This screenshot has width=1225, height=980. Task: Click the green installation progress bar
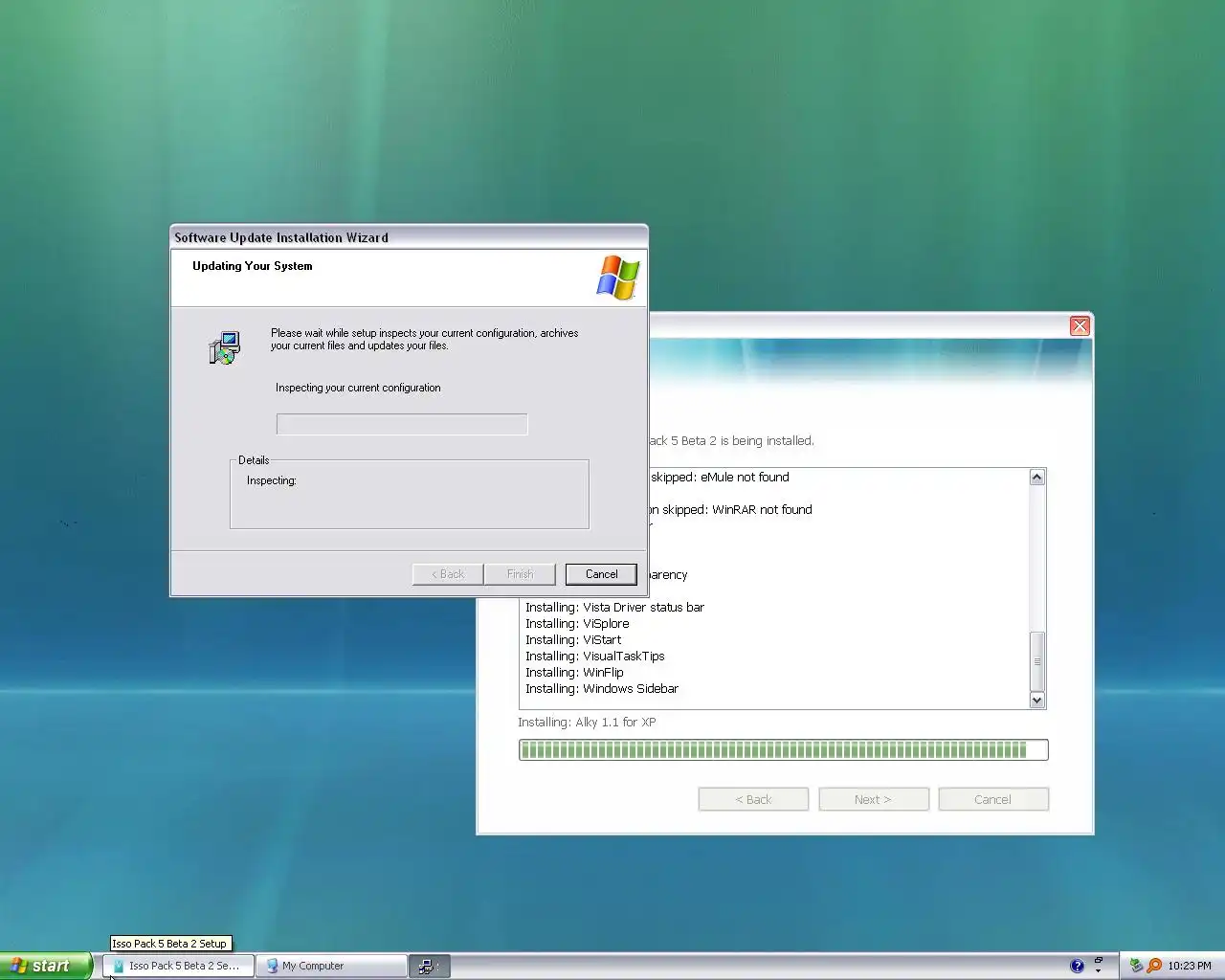click(x=783, y=749)
